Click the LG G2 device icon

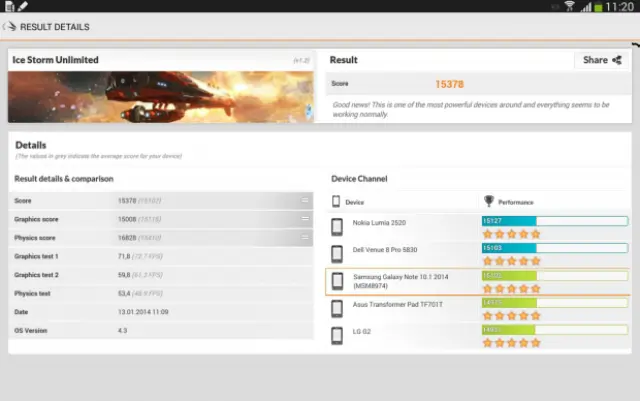(337, 335)
